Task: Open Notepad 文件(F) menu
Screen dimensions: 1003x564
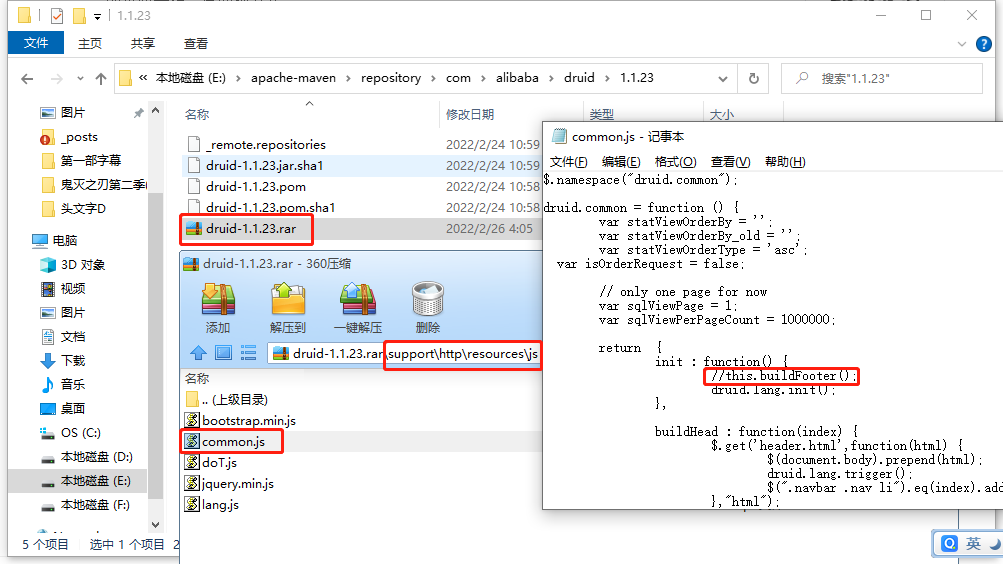Action: pos(568,162)
